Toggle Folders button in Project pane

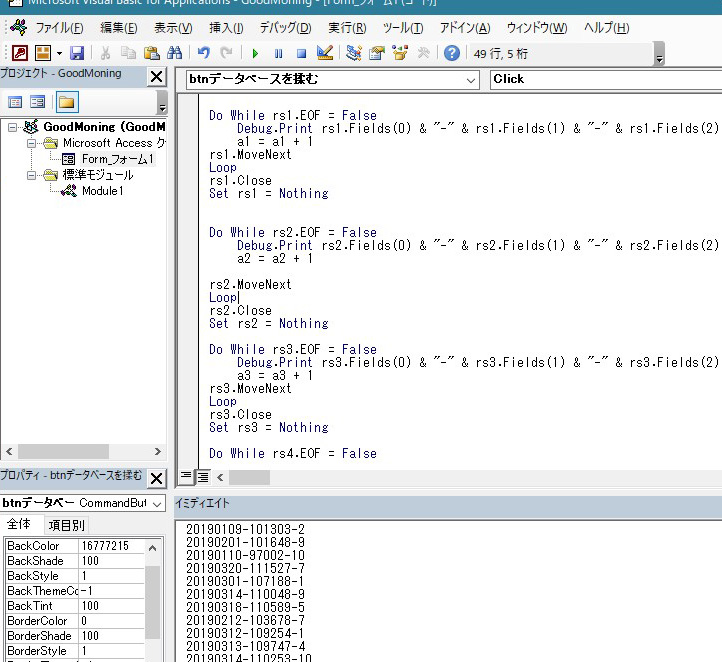(67, 102)
